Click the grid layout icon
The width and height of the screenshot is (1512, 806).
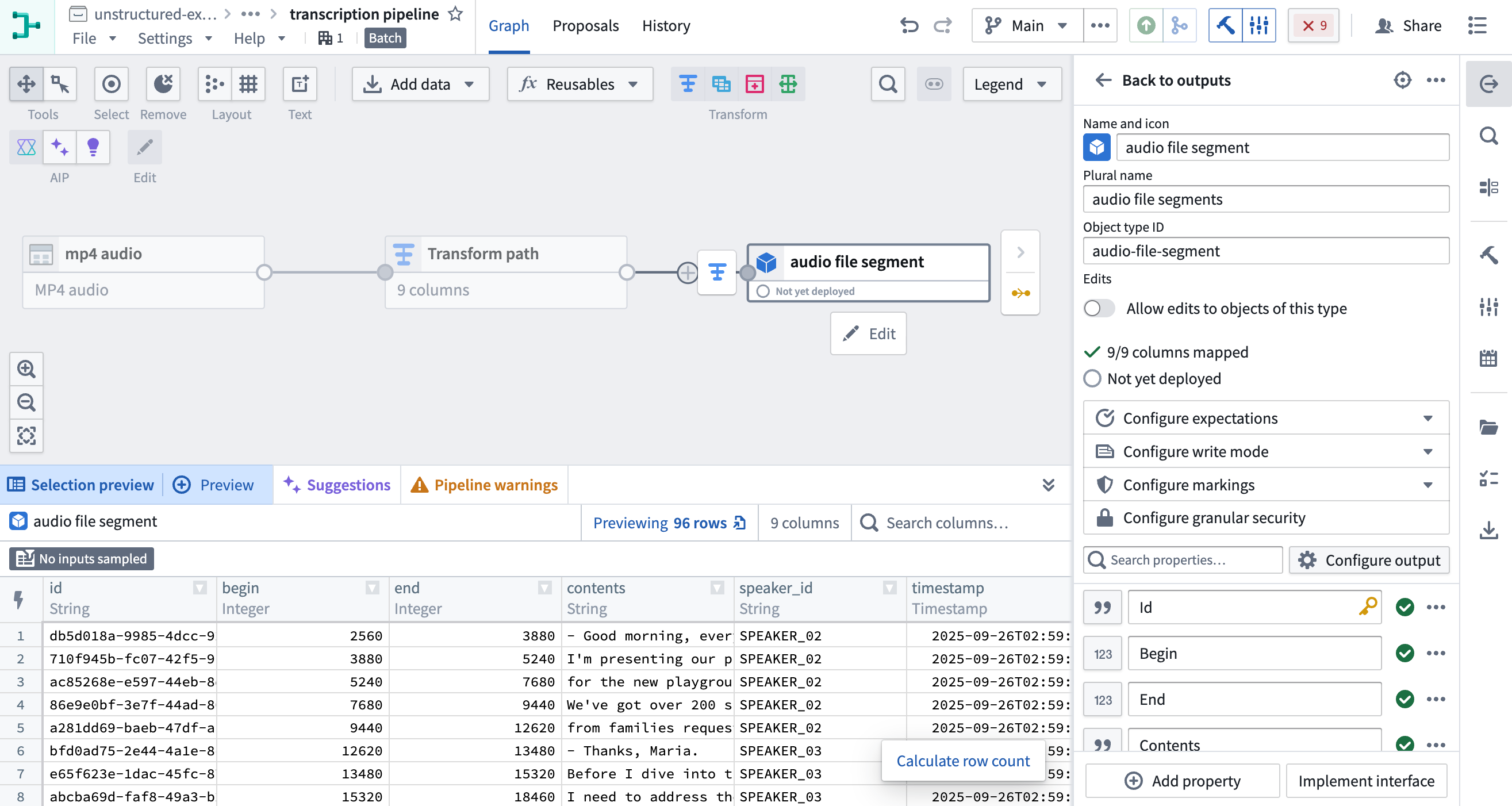(x=248, y=84)
